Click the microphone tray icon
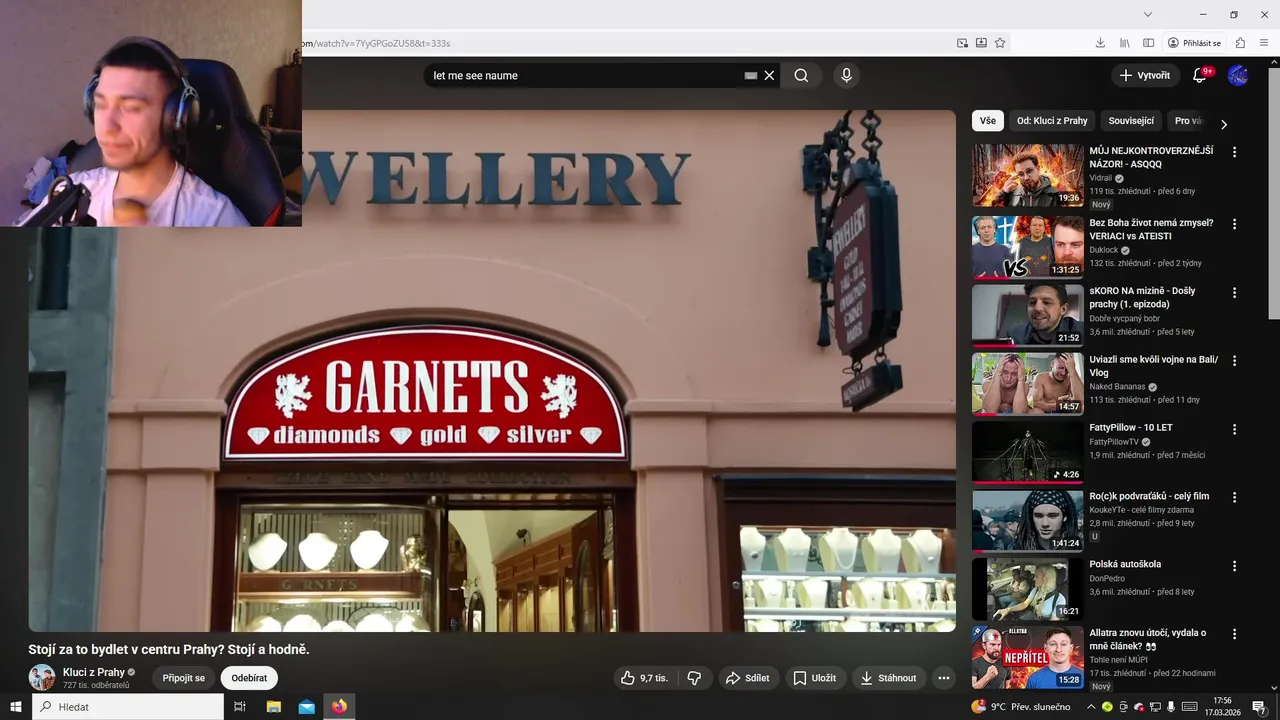The height and width of the screenshot is (720, 1280). (x=1171, y=707)
